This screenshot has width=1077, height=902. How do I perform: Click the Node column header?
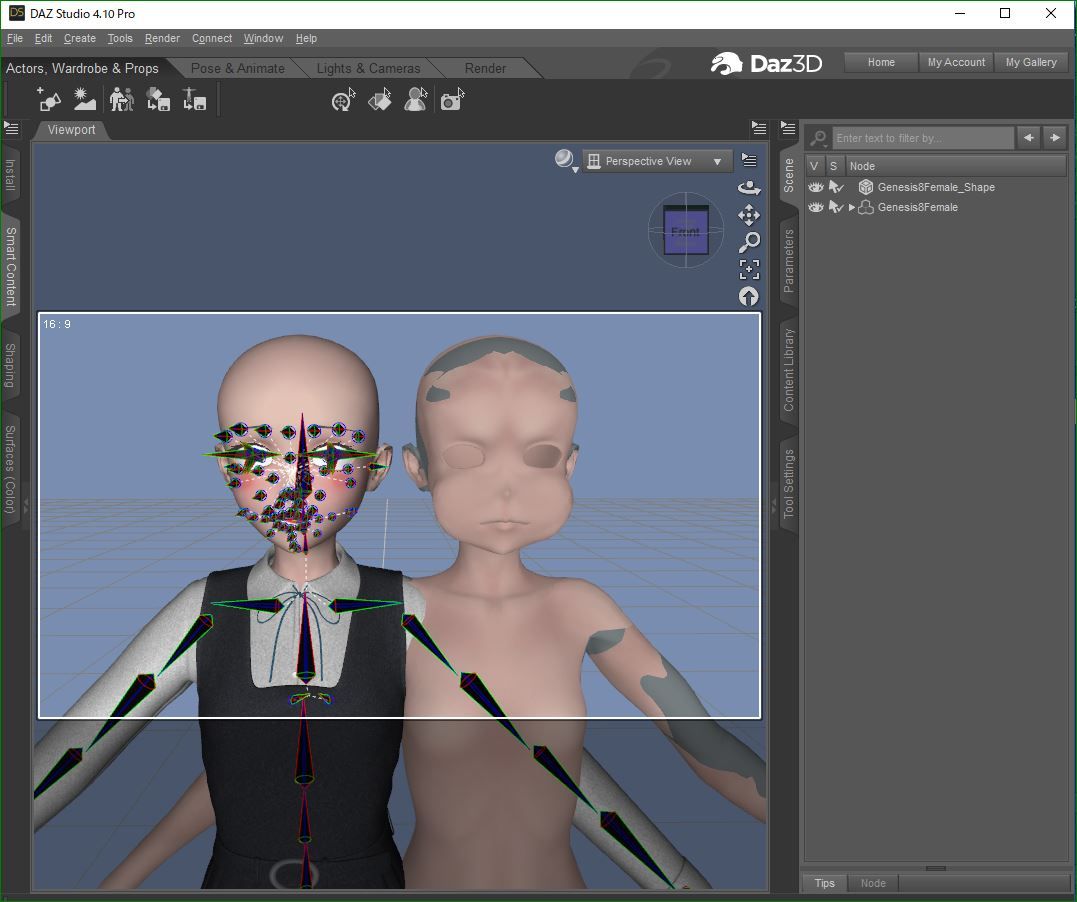point(956,166)
